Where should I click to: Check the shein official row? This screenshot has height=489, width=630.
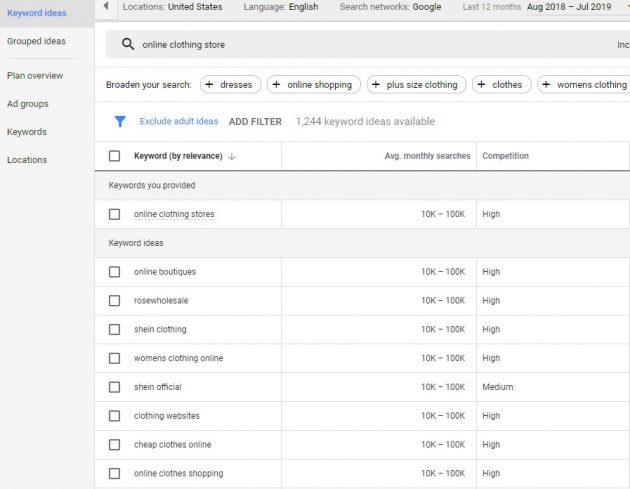pyautogui.click(x=115, y=387)
